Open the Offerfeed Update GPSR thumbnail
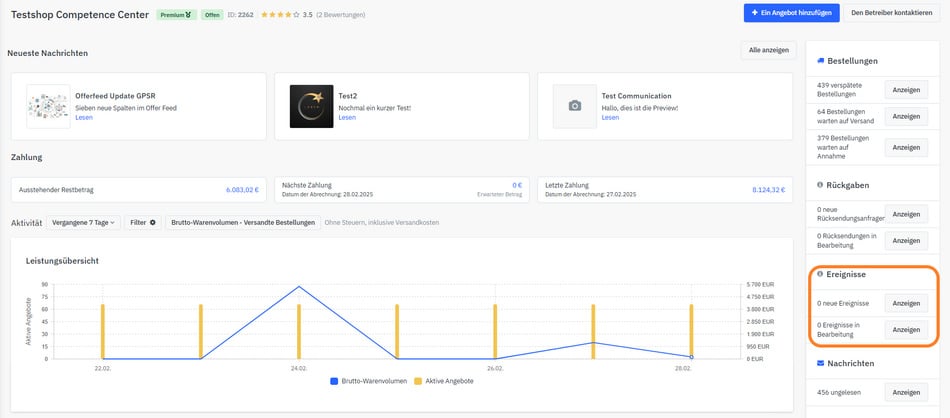This screenshot has width=950, height=418. (x=48, y=106)
